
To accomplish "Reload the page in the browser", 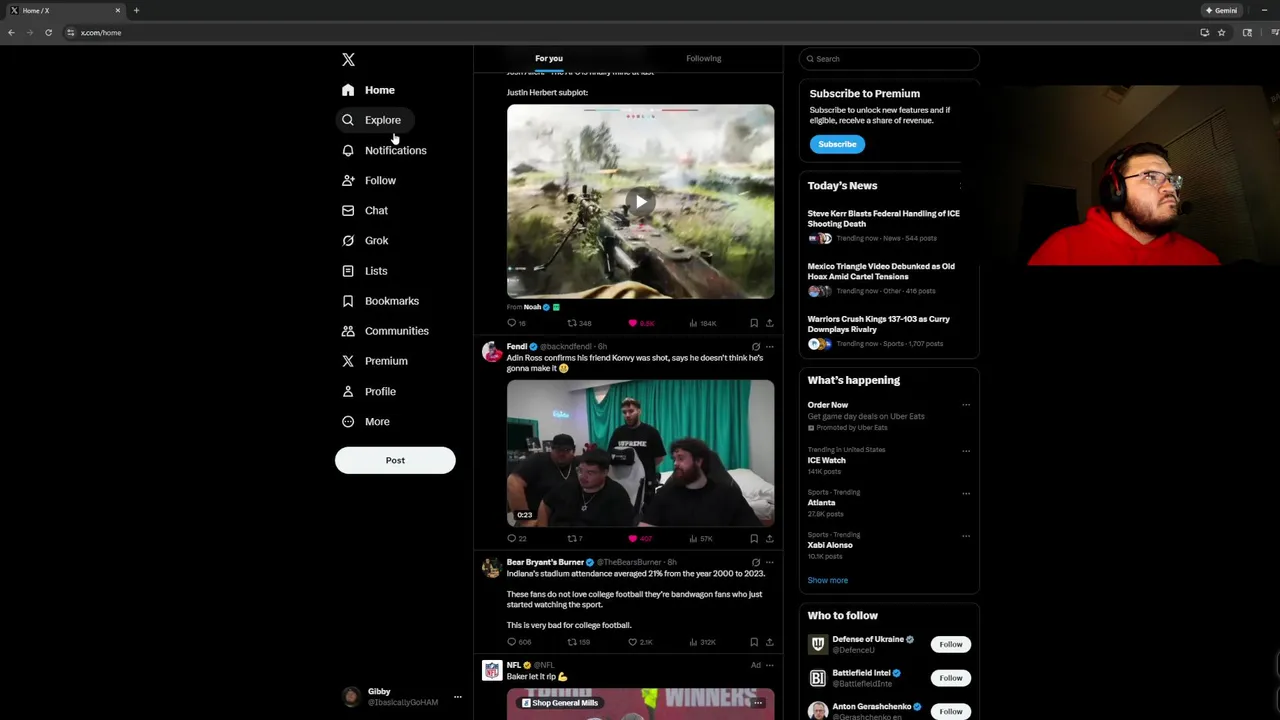I will tap(48, 32).
